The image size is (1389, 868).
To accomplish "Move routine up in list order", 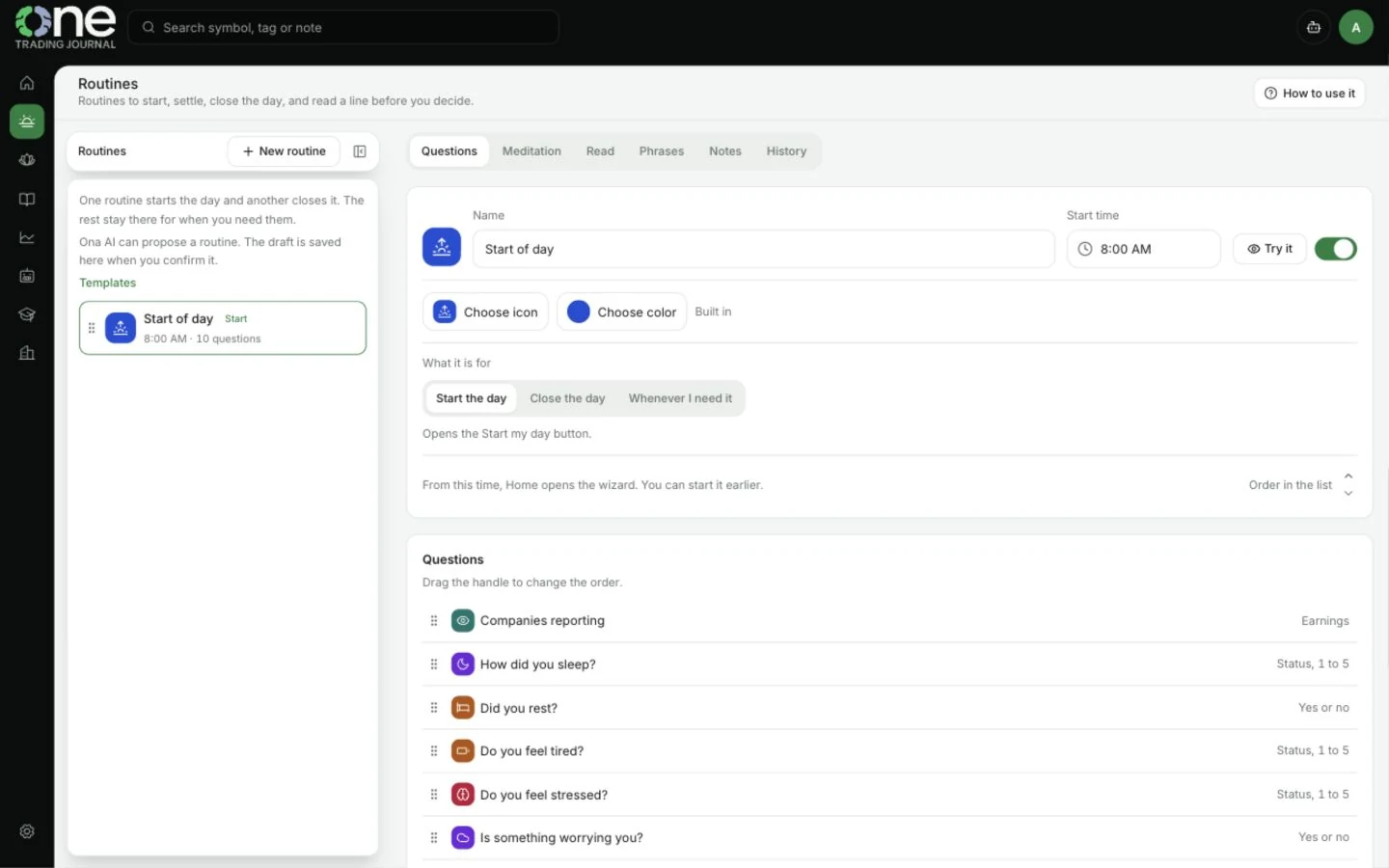I will coord(1348,476).
